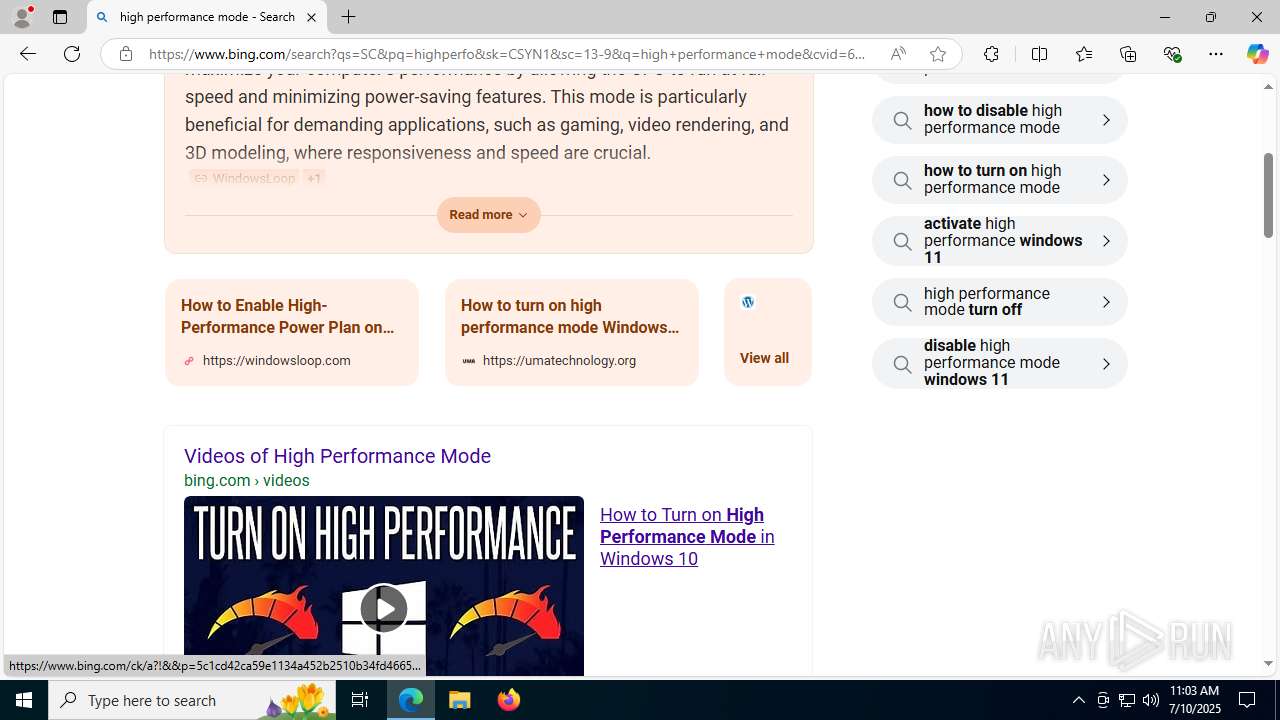Click the address bar URL
The image size is (1280, 720).
point(507,54)
